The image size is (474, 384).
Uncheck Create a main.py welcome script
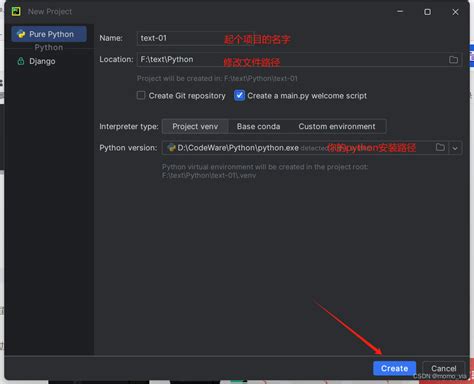coord(239,95)
